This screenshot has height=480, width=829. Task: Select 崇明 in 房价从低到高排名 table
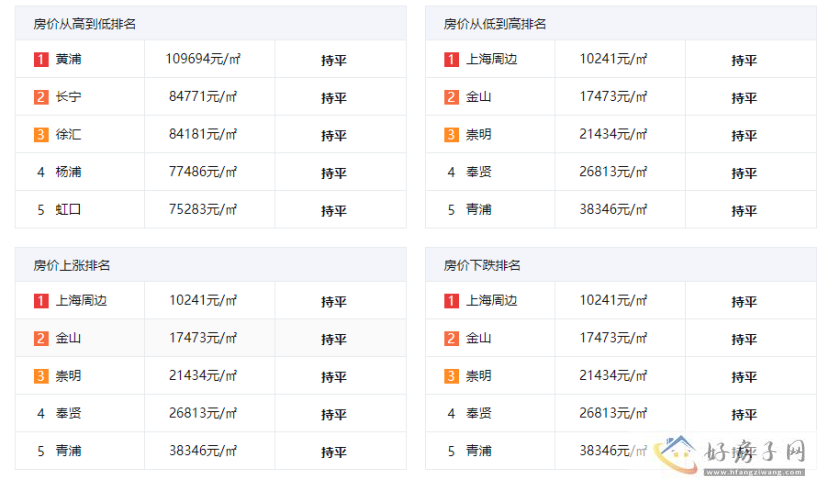[x=478, y=134]
